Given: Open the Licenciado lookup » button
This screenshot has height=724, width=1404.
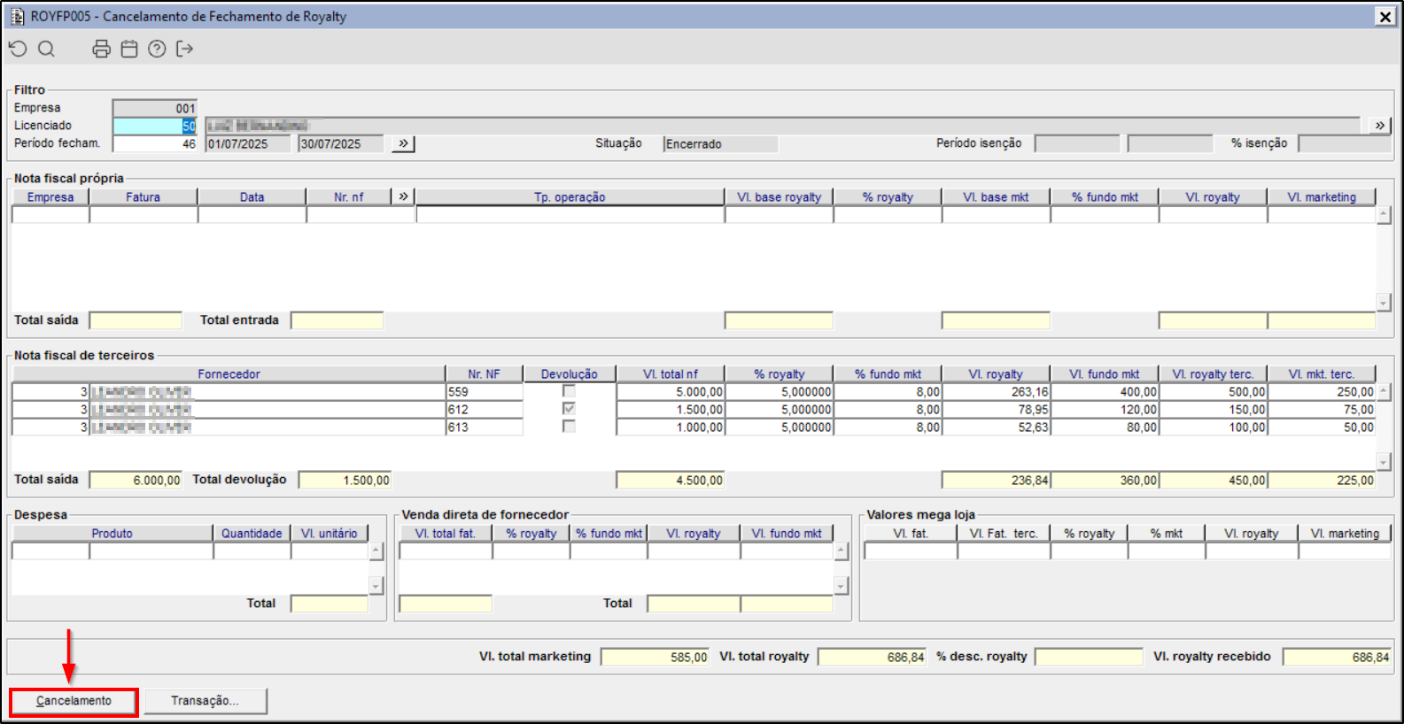Looking at the screenshot, I should coord(1380,125).
